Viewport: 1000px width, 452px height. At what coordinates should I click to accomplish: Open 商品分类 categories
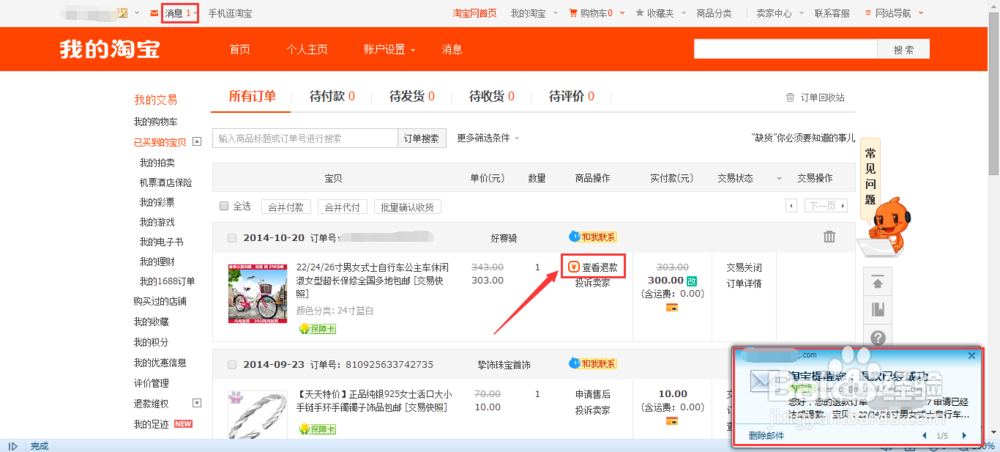pyautogui.click(x=714, y=13)
